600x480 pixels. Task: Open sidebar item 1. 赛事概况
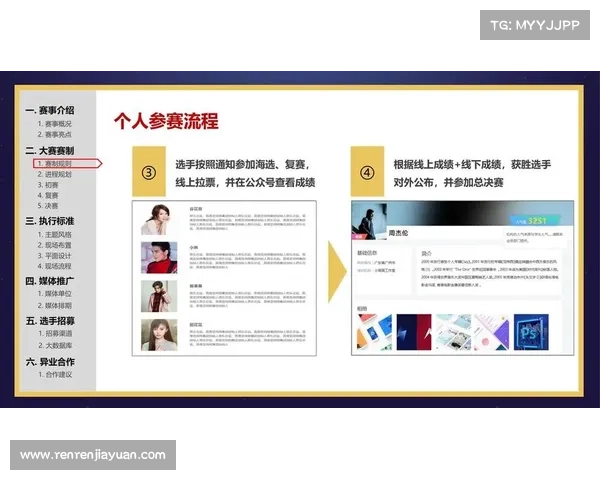(x=54, y=124)
